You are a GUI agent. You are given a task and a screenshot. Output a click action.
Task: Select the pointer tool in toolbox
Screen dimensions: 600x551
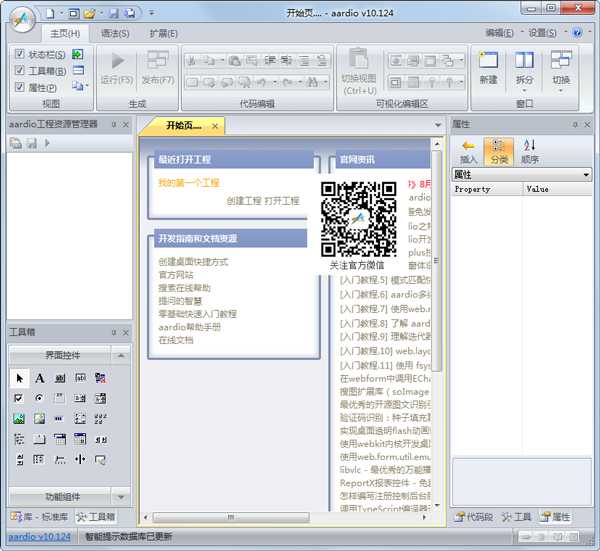point(19,378)
